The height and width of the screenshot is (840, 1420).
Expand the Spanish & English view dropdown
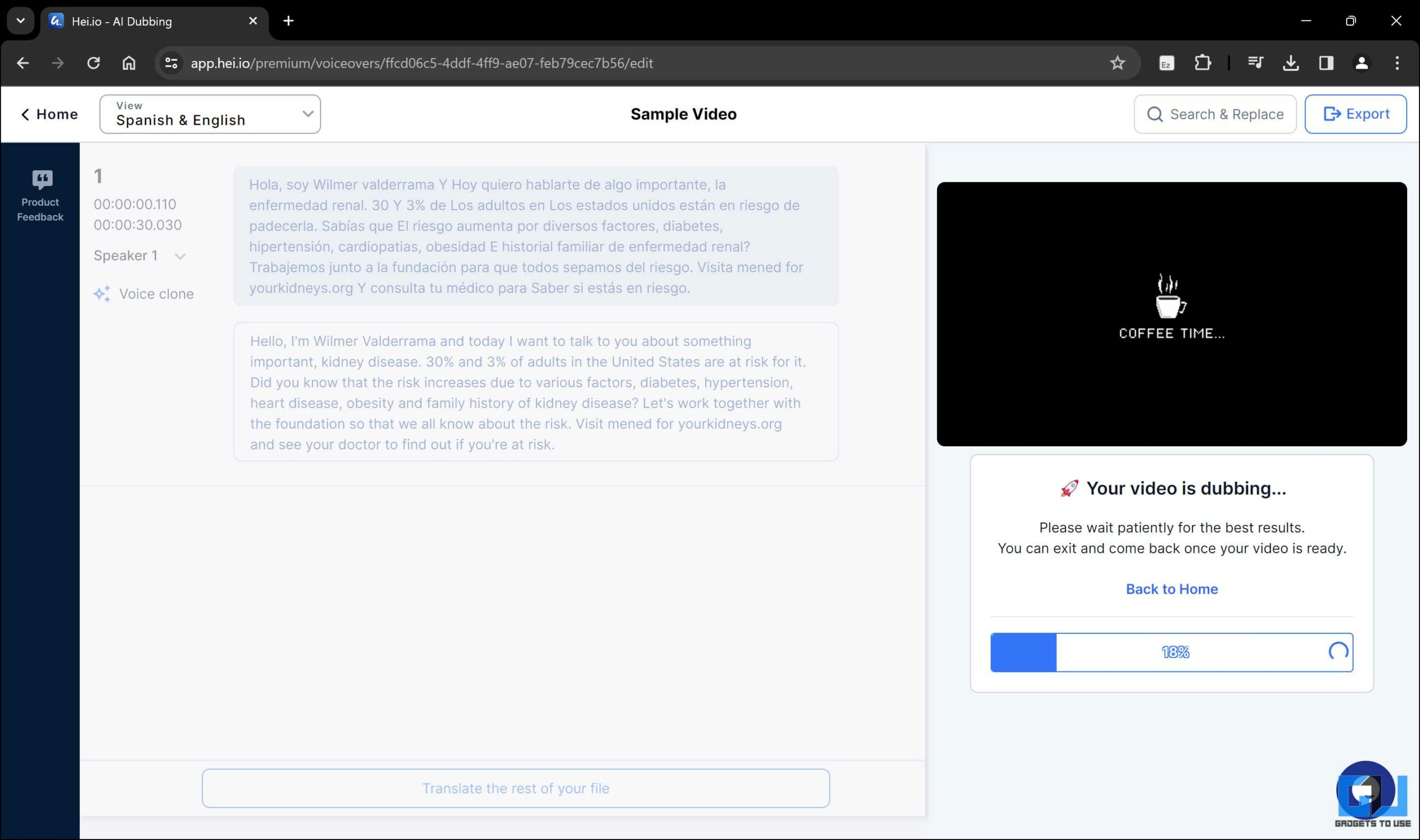click(x=210, y=114)
